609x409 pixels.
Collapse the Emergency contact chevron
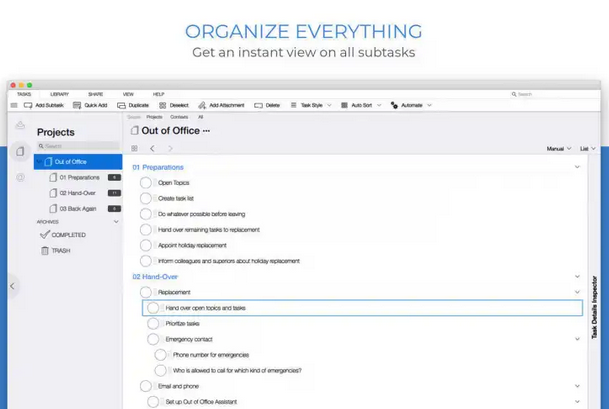[577, 339]
